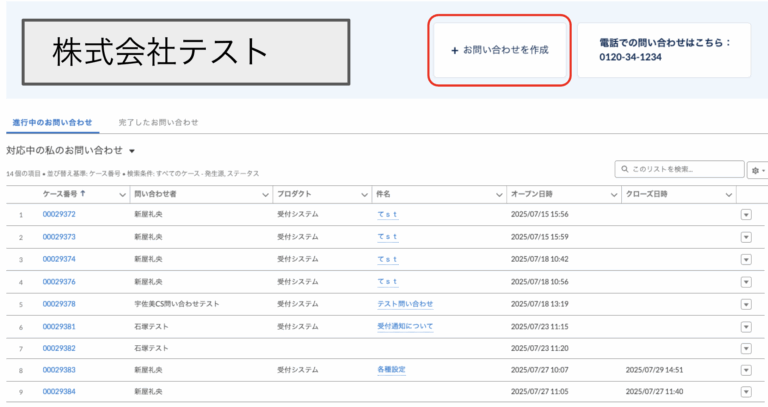Viewport: 768px width, 407px height.
Task: Open the 問い合わせ者 column dropdown chevron
Action: click(x=265, y=194)
